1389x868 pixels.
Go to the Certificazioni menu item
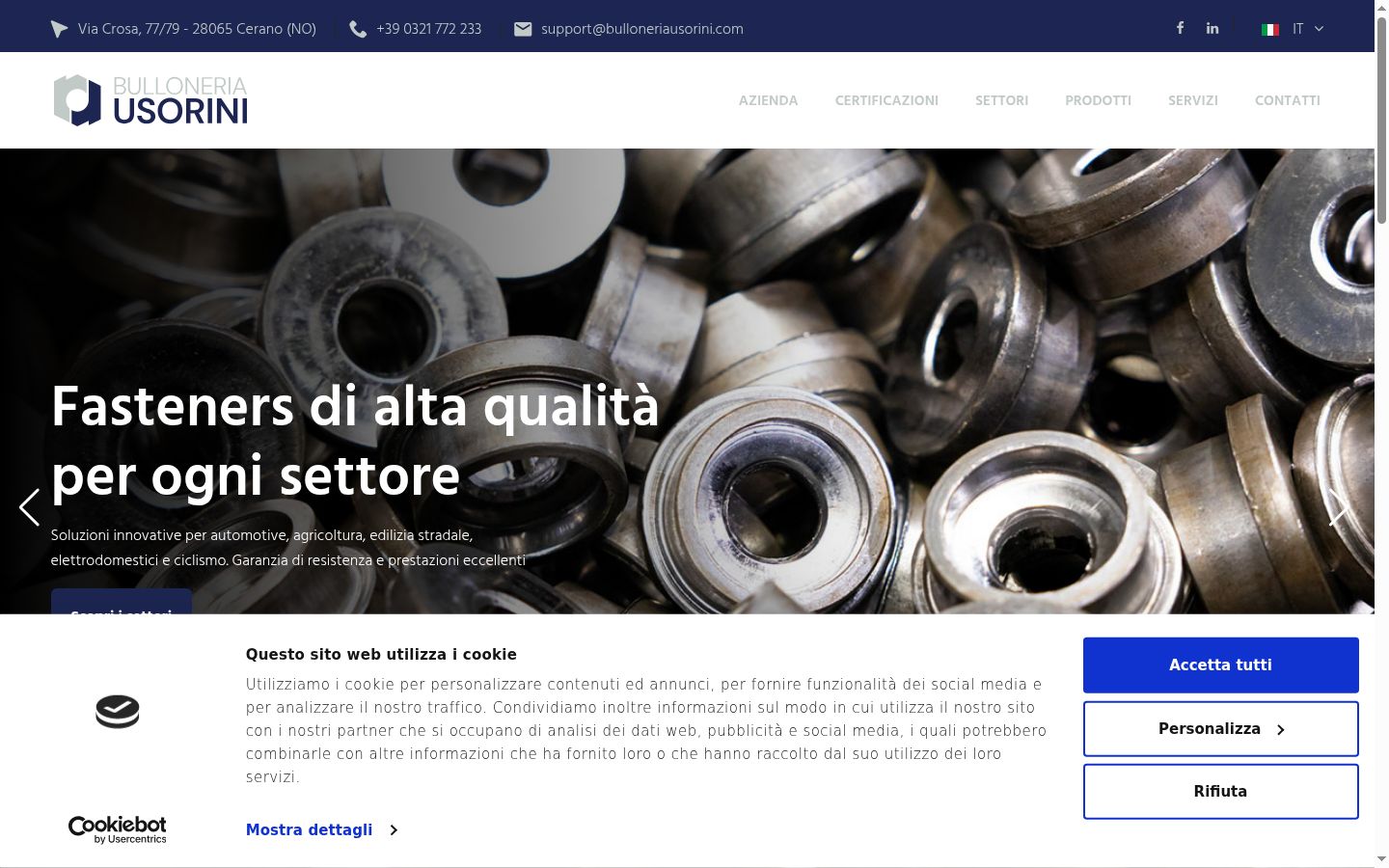pos(886,100)
